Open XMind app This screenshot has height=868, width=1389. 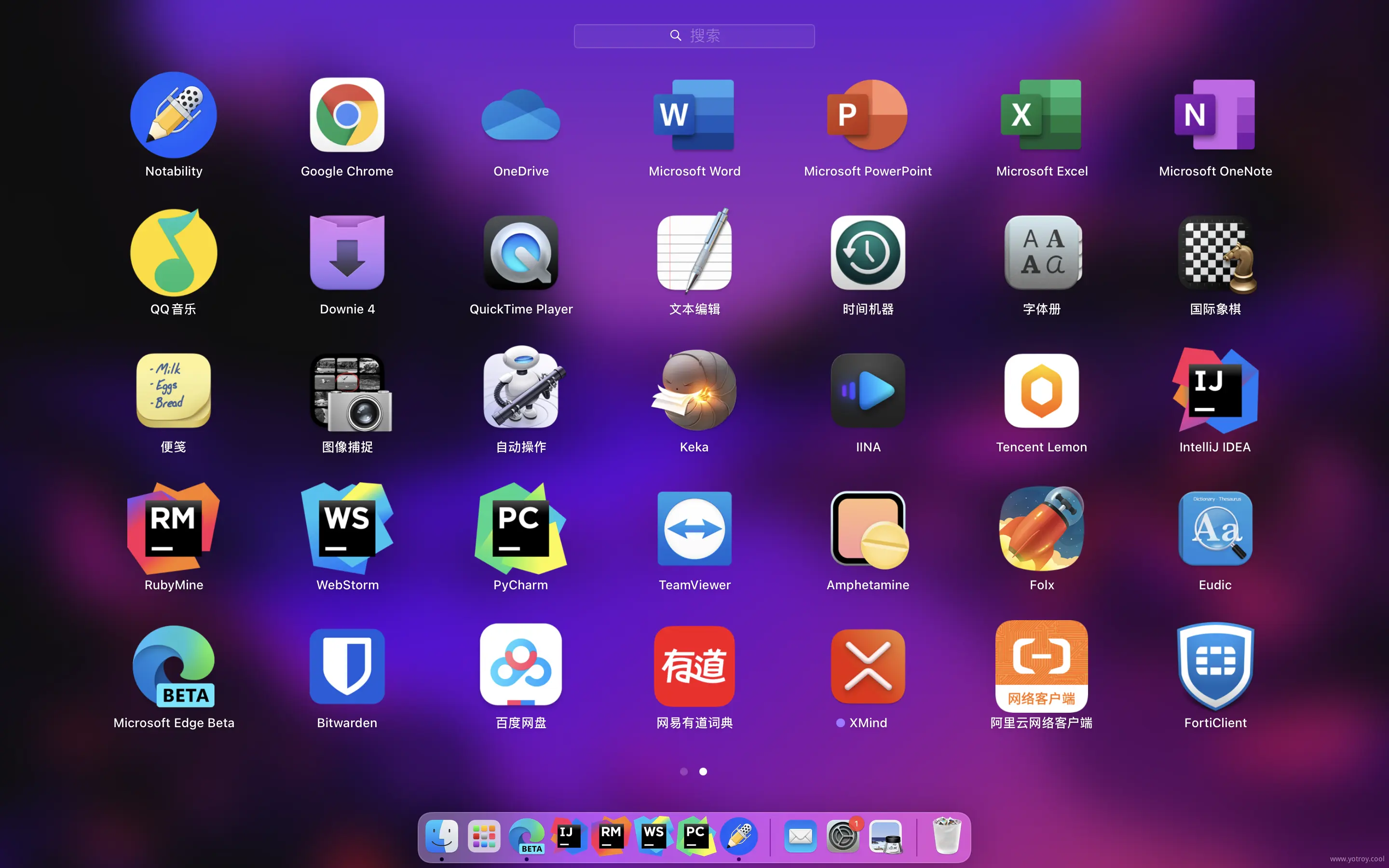coord(868,666)
